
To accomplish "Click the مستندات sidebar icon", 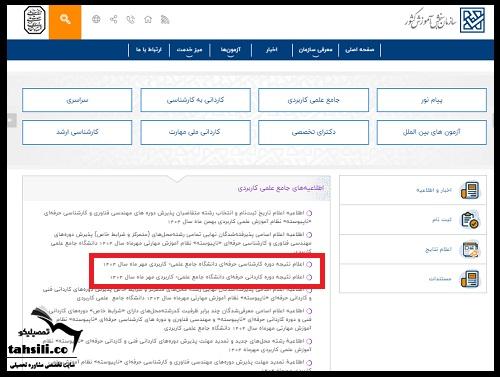I will tap(470, 279).
